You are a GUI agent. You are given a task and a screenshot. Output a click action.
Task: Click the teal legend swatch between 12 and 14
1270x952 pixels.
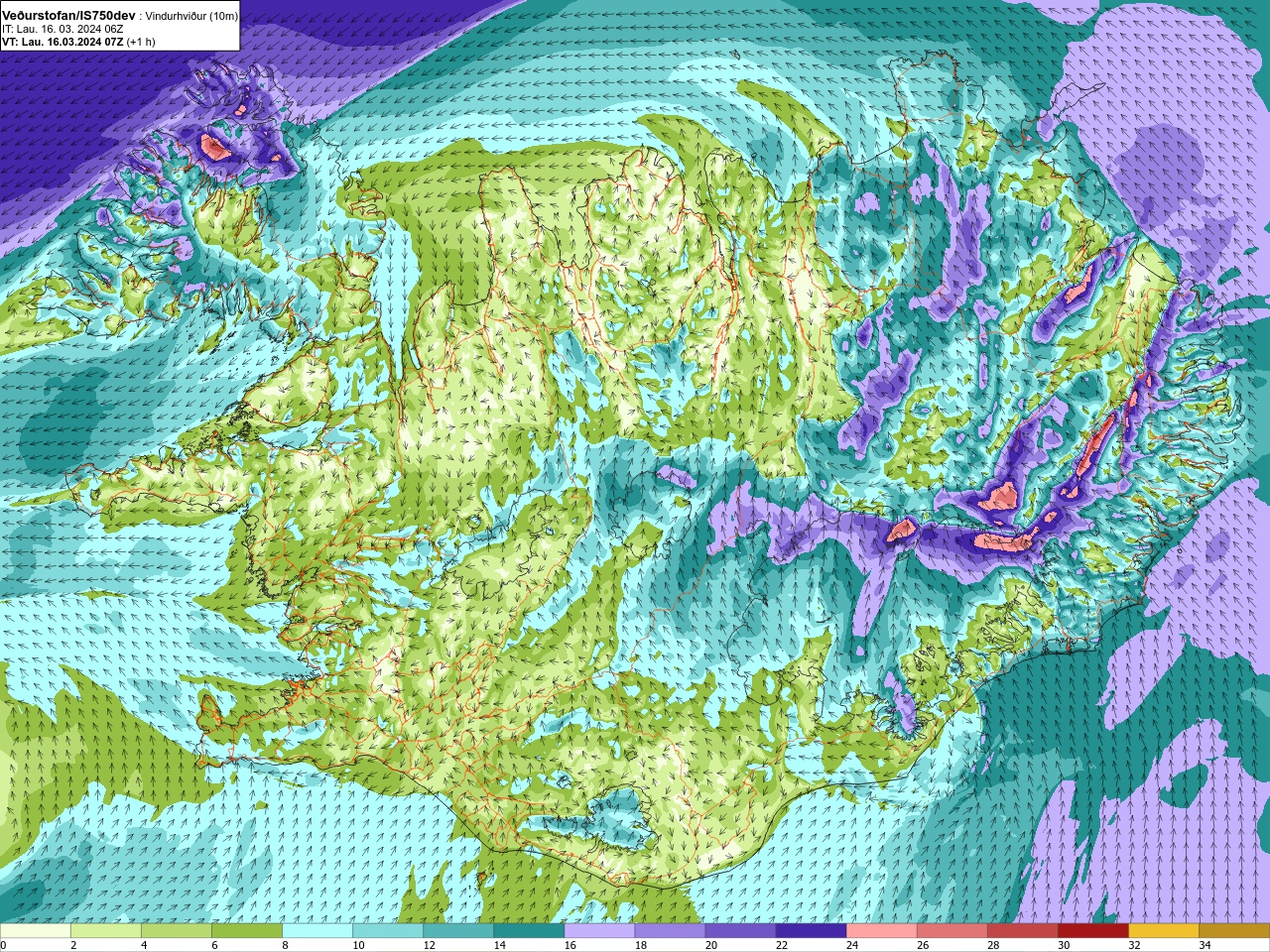coord(458,931)
